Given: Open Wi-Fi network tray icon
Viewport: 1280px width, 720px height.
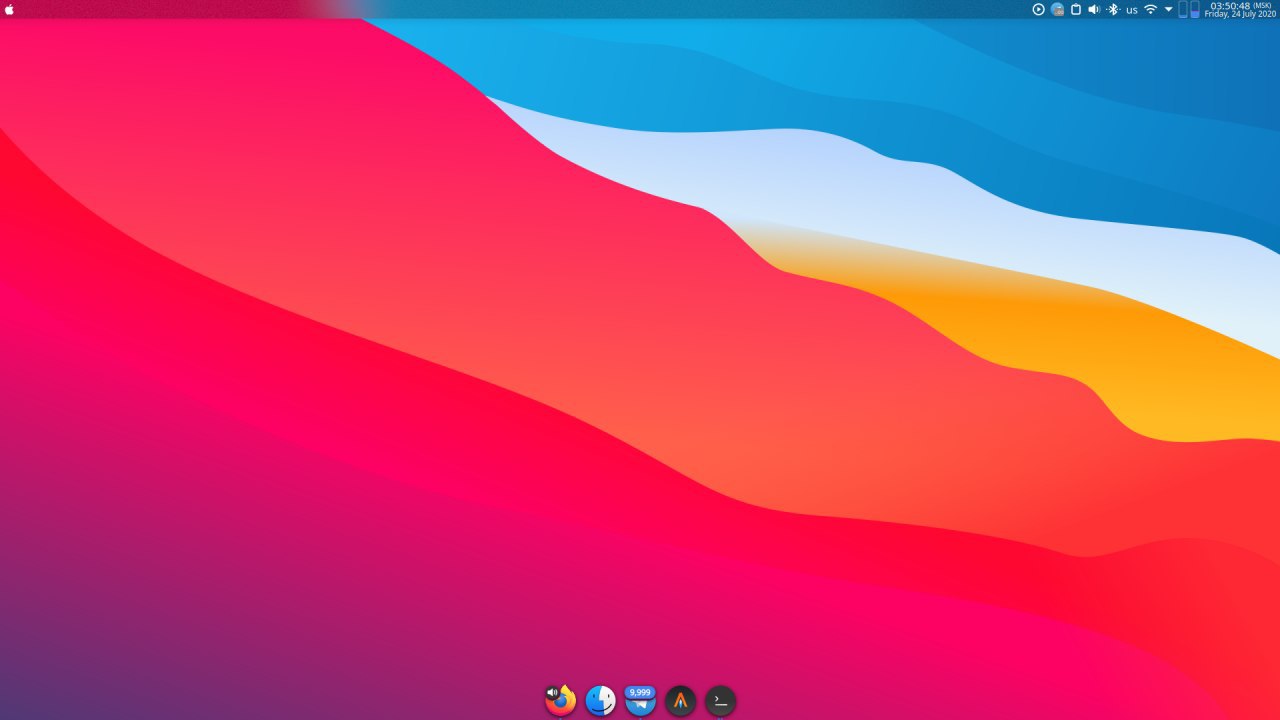Looking at the screenshot, I should point(1151,9).
